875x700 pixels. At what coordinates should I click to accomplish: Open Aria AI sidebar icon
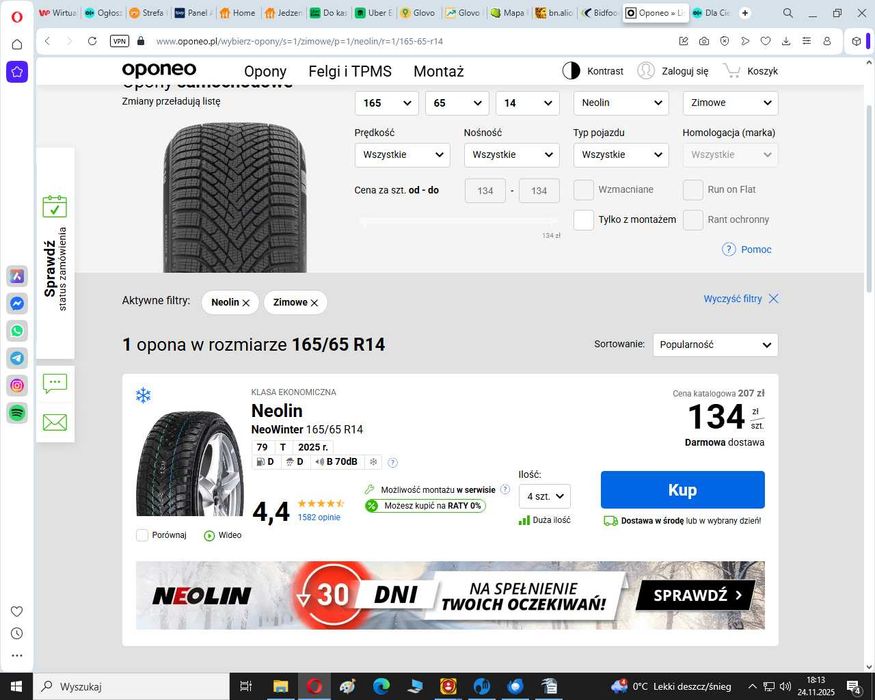point(17,276)
